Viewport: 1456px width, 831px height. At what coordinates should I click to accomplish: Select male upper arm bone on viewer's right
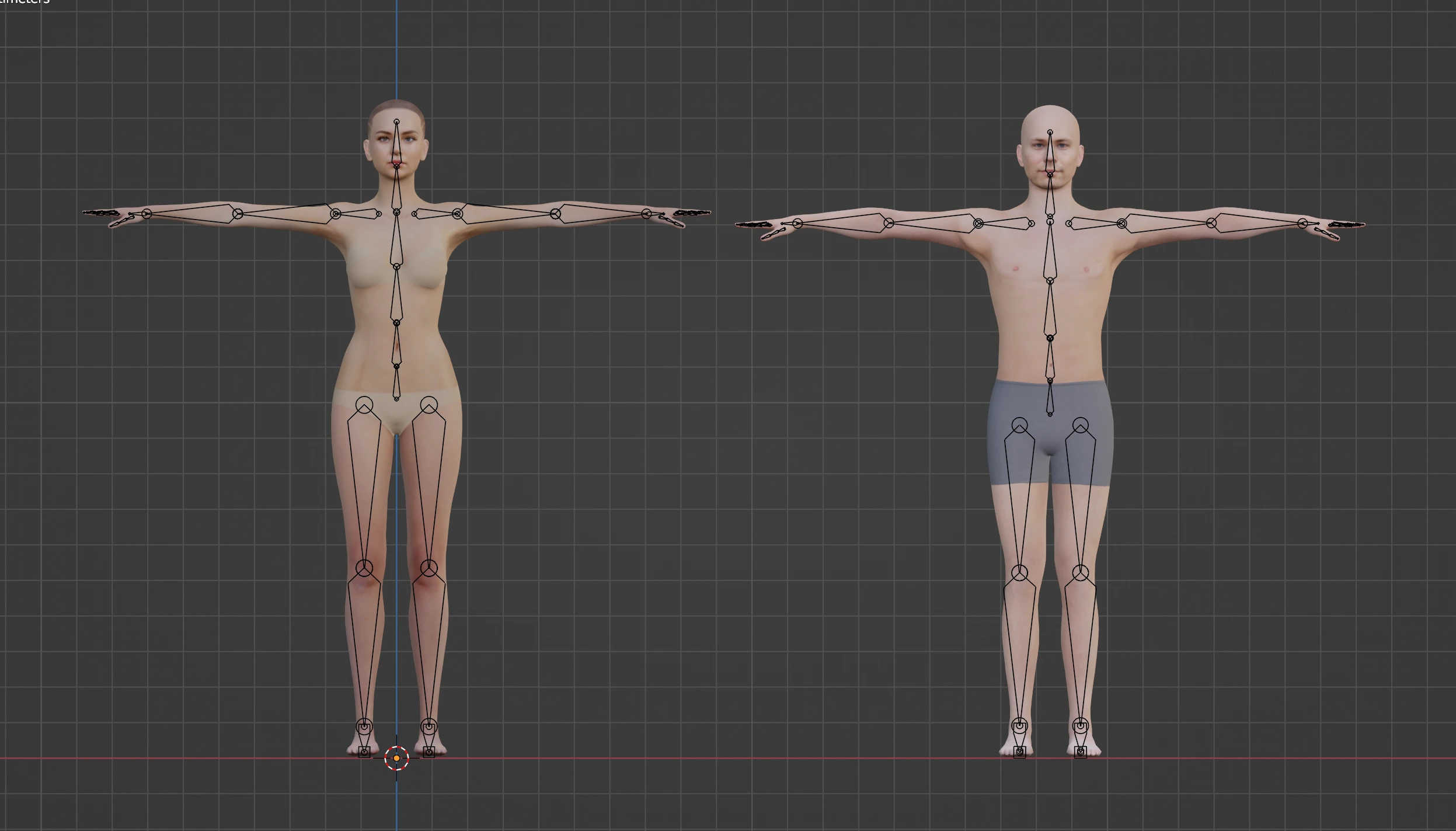1166,223
